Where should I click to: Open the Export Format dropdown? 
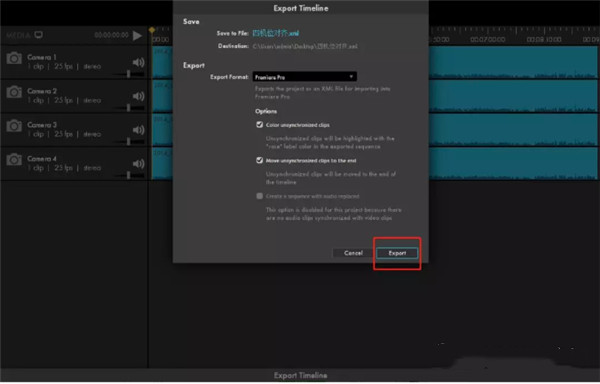(305, 77)
